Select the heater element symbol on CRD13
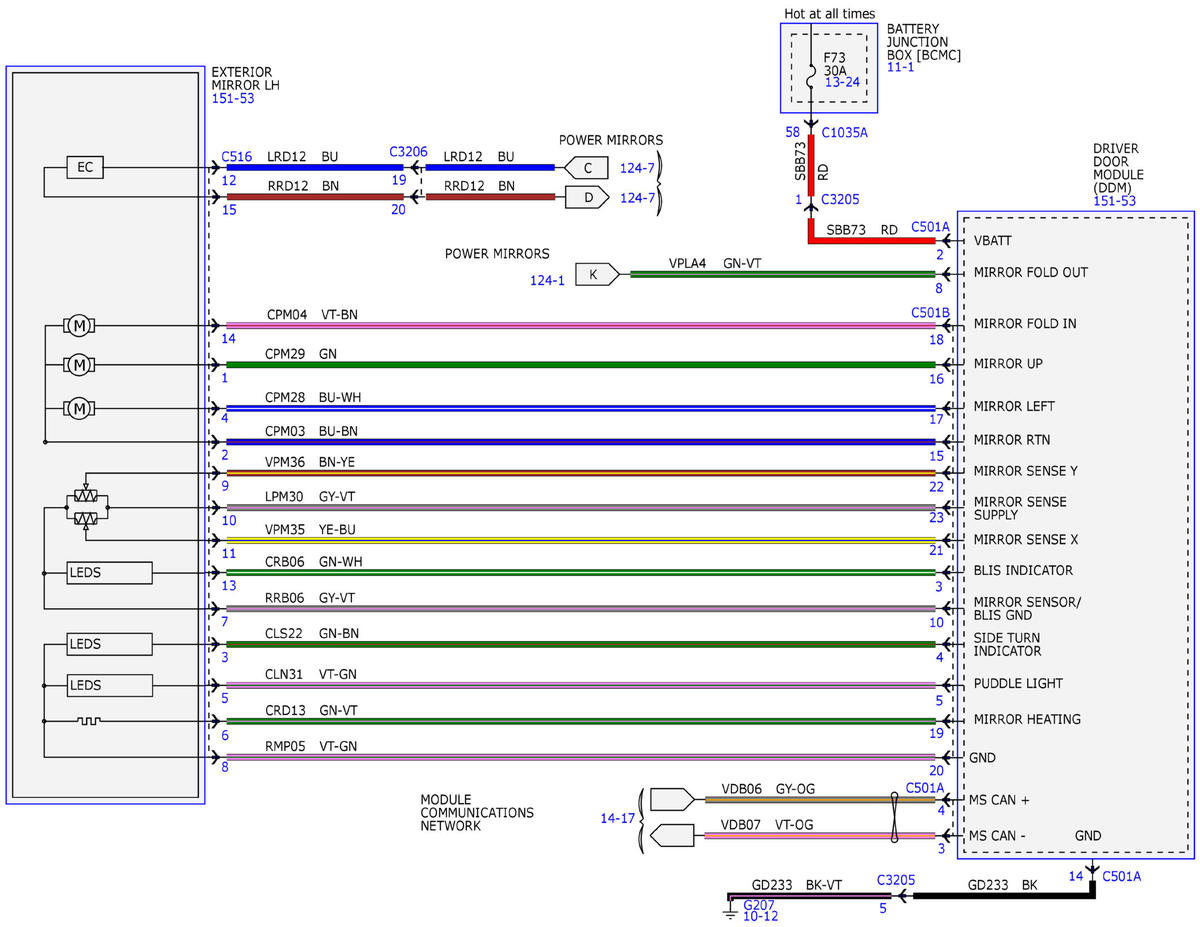Screen dimensions: 1200x927 point(89,721)
